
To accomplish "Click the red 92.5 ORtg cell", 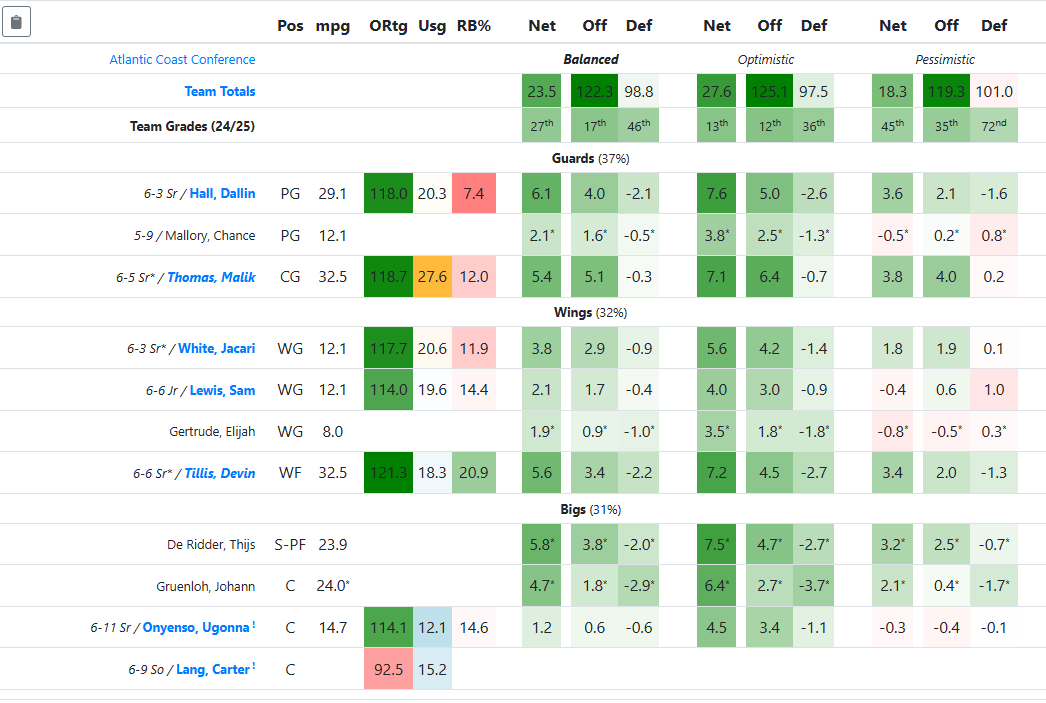I will (388, 669).
